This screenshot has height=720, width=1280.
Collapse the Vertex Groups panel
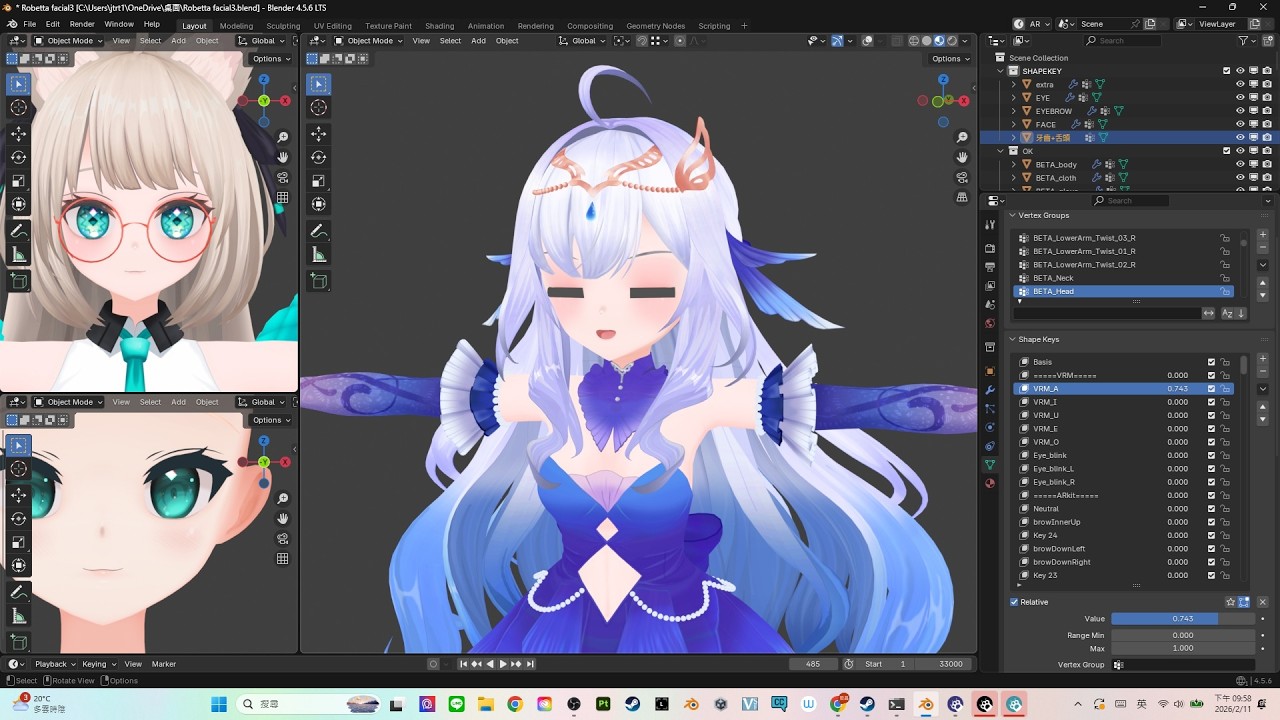(1011, 215)
